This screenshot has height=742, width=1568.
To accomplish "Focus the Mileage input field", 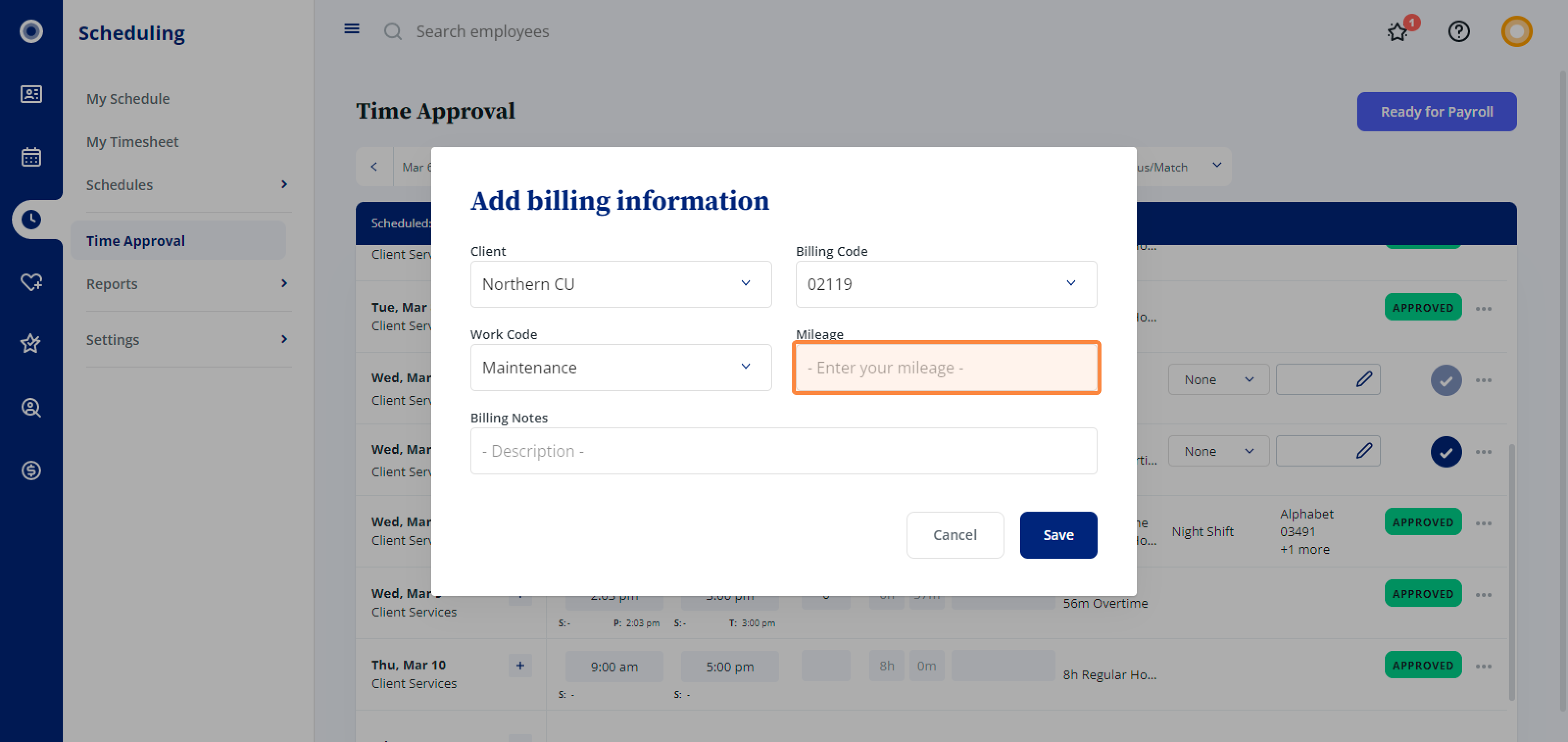I will point(946,368).
